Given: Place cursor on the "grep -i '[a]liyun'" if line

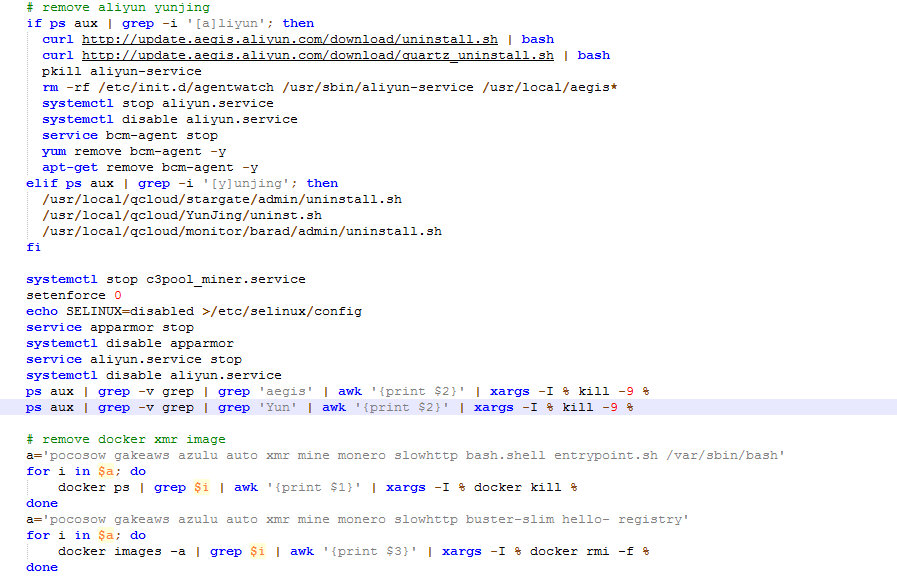Looking at the screenshot, I should coord(170,23).
